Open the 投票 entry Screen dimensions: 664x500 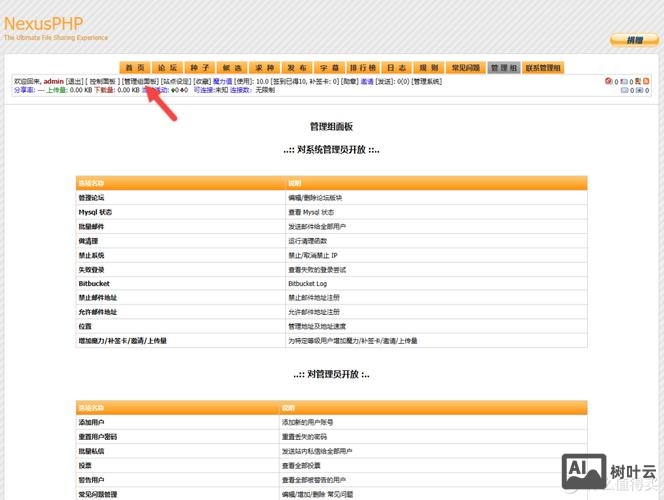[x=85, y=466]
